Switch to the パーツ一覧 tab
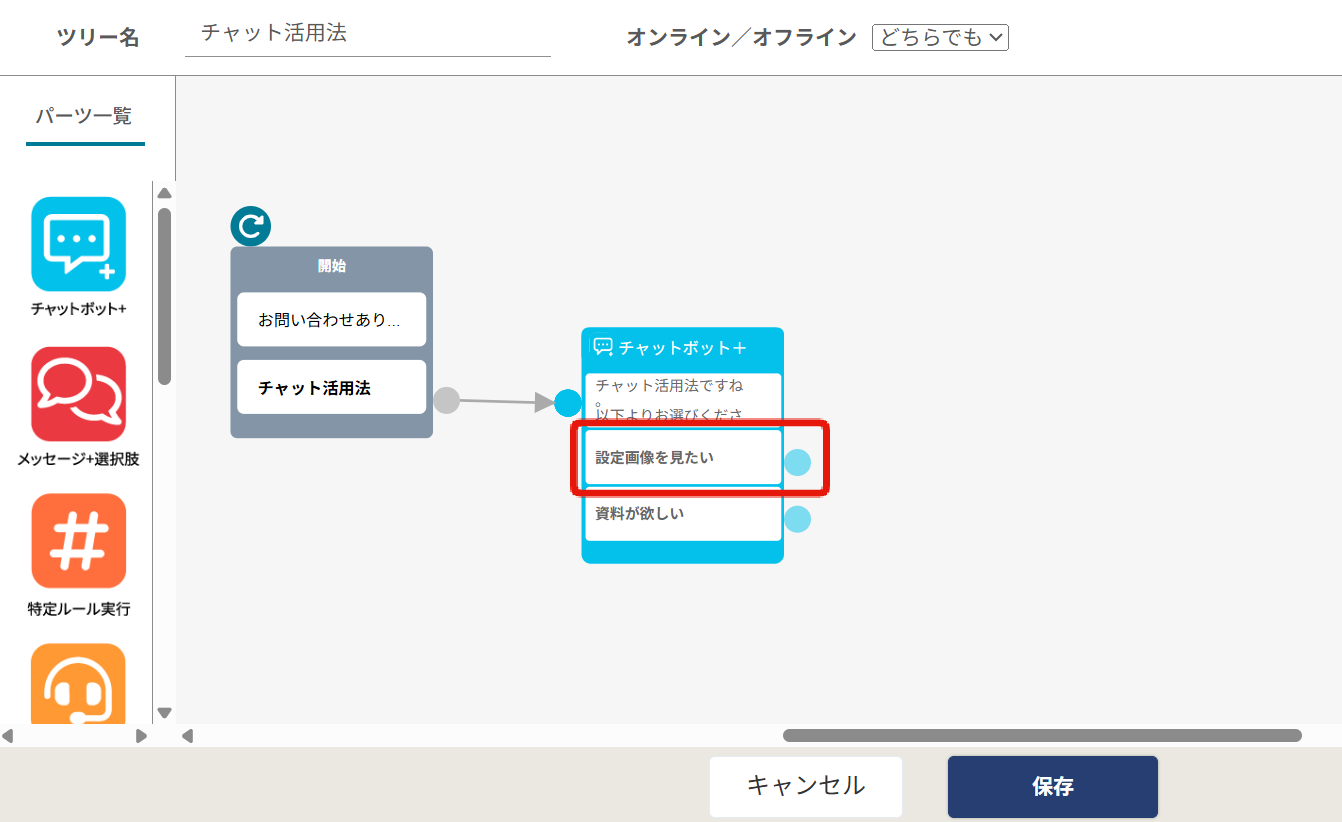The width and height of the screenshot is (1342, 822). (84, 116)
